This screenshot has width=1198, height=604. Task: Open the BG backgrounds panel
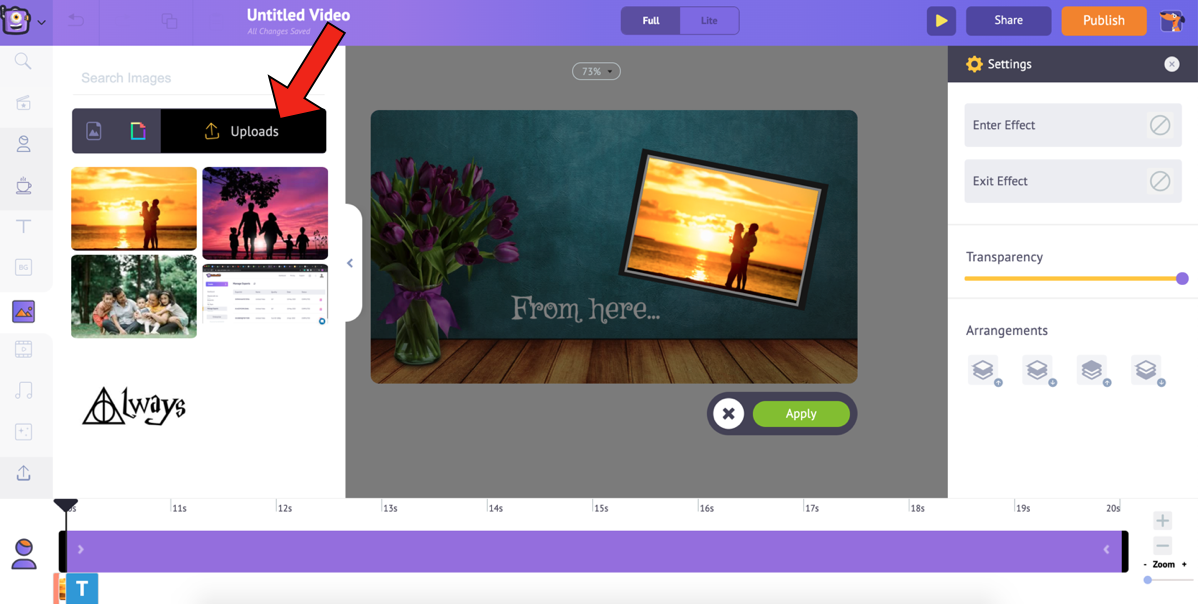pyautogui.click(x=23, y=267)
